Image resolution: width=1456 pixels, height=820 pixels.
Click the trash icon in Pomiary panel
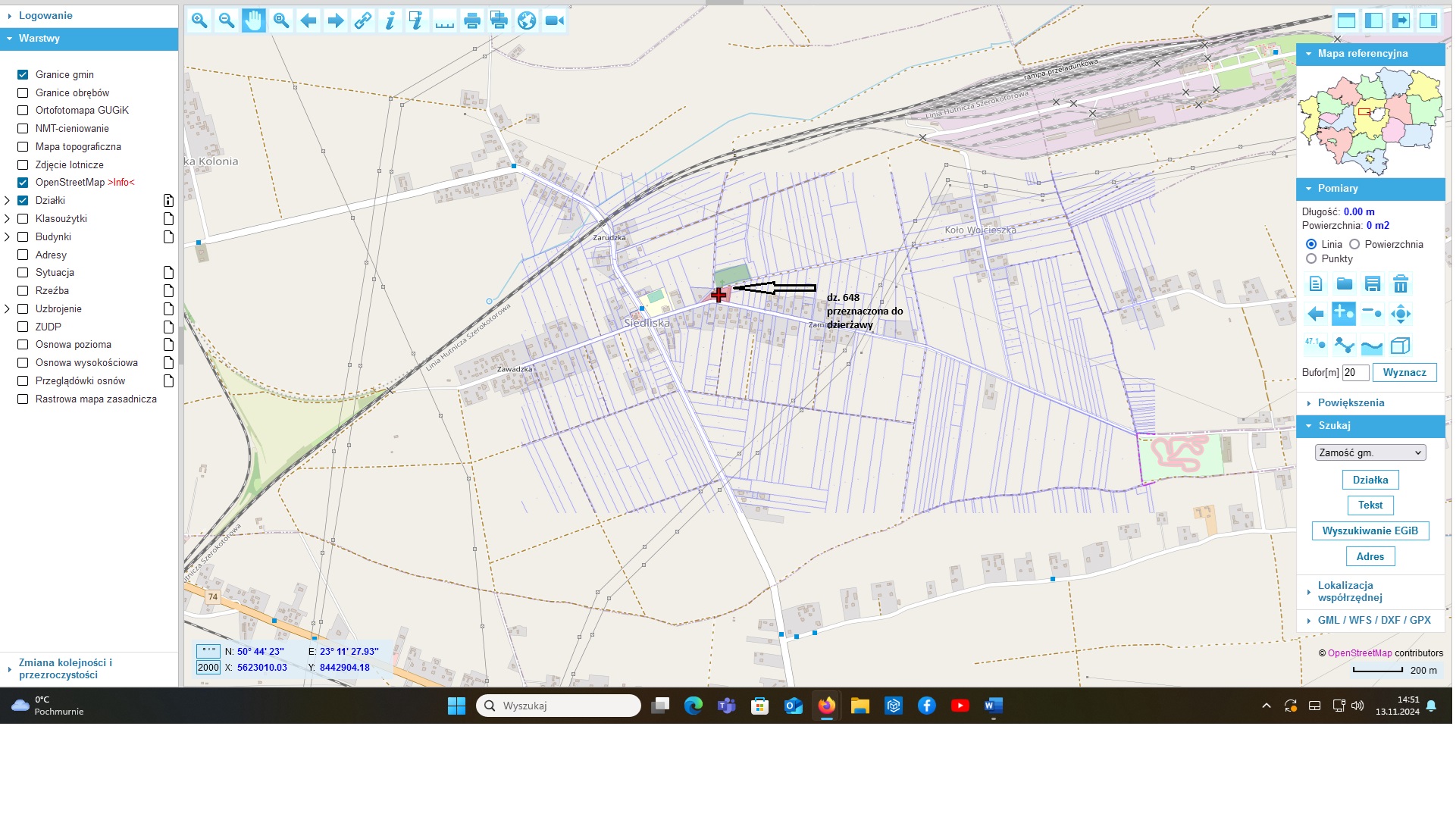coord(1401,284)
